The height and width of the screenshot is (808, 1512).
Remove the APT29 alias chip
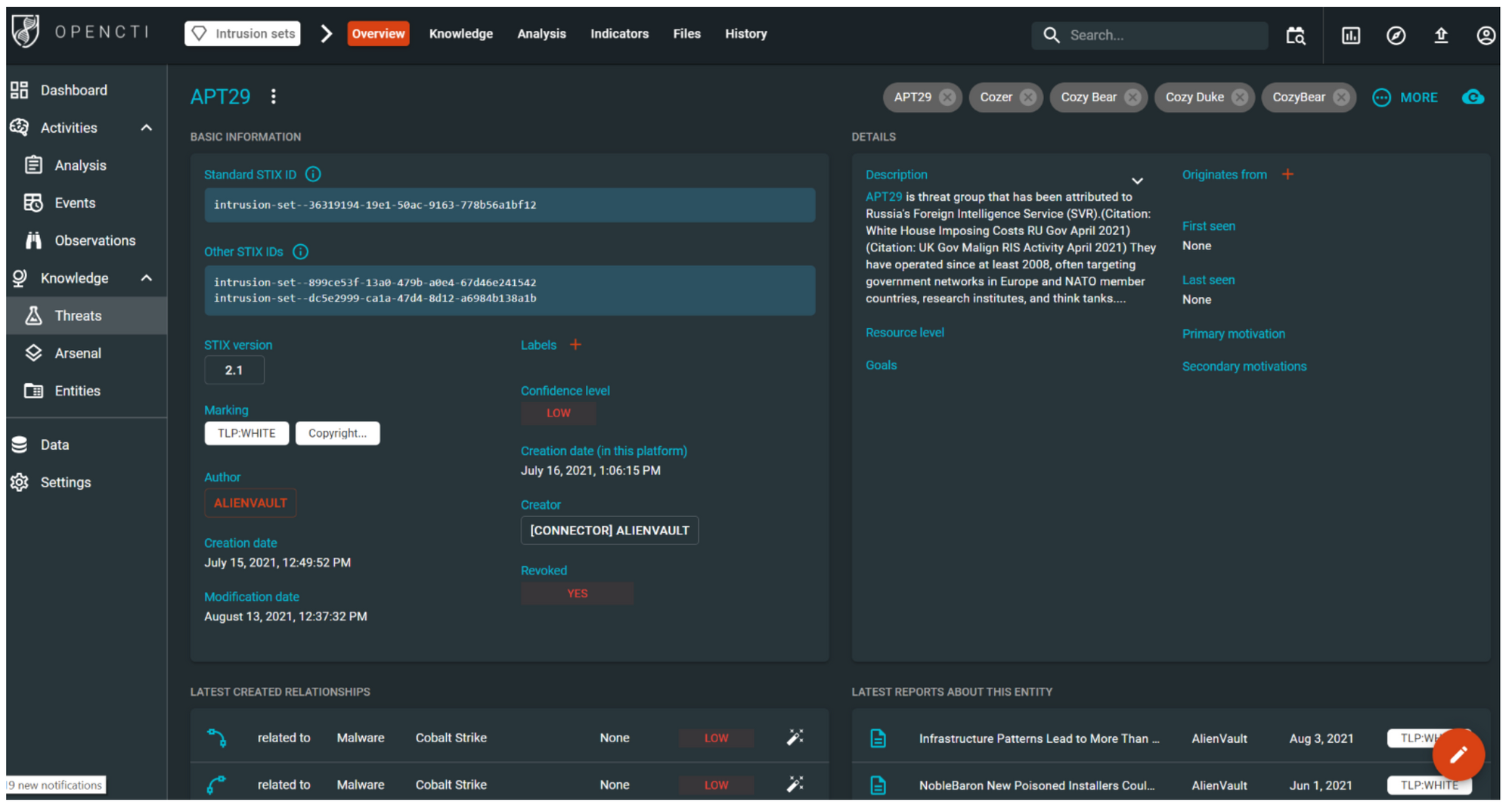[947, 97]
